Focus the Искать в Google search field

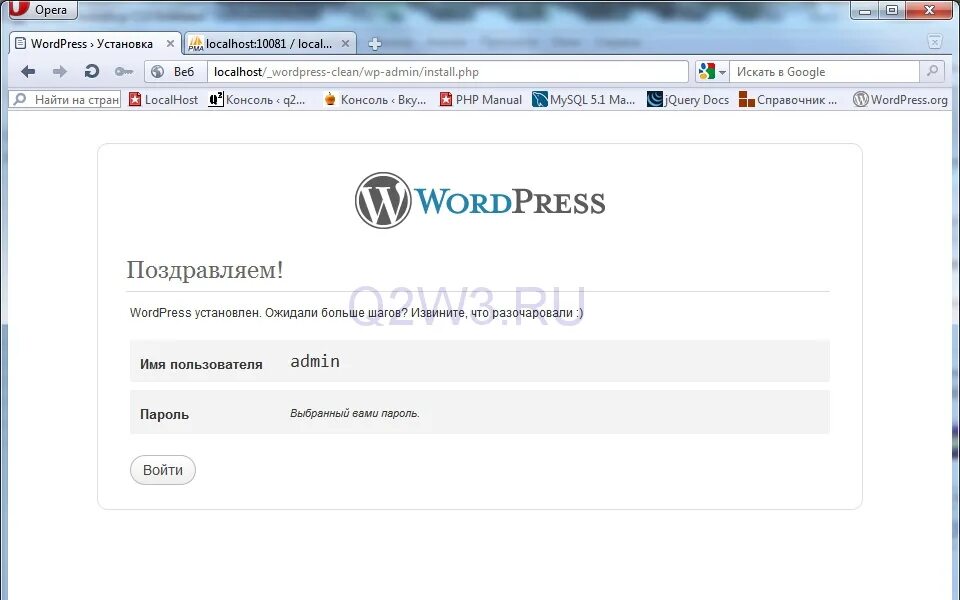[825, 72]
